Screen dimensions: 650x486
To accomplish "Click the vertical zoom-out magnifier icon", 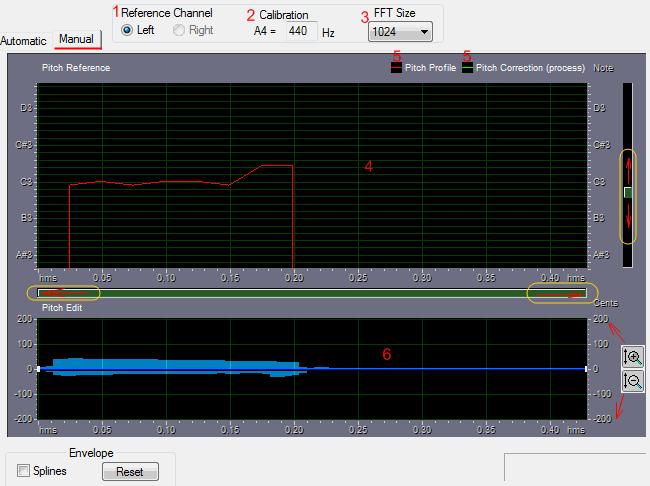I will coord(631,381).
